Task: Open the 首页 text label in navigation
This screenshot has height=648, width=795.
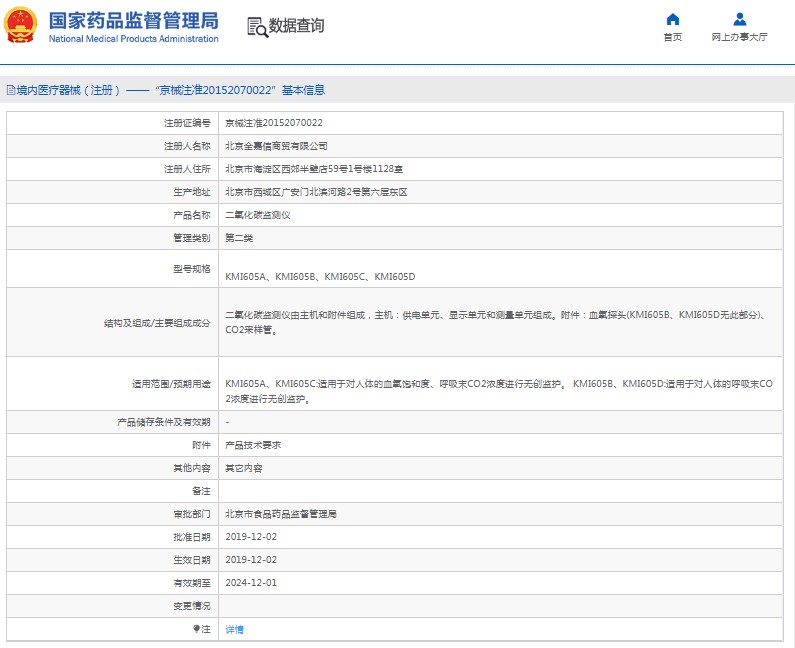Action: click(673, 37)
